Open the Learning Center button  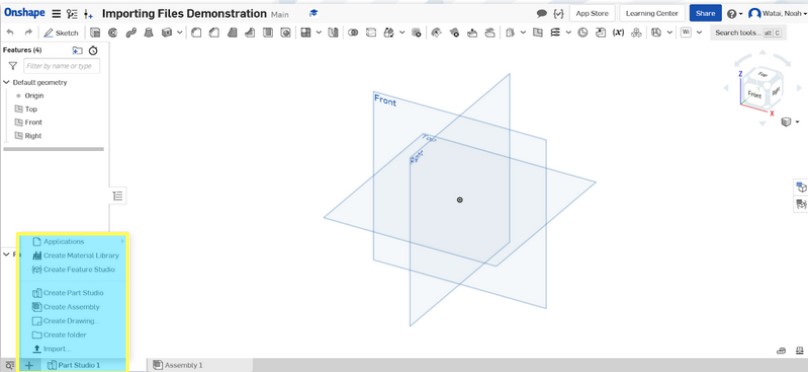click(x=652, y=13)
